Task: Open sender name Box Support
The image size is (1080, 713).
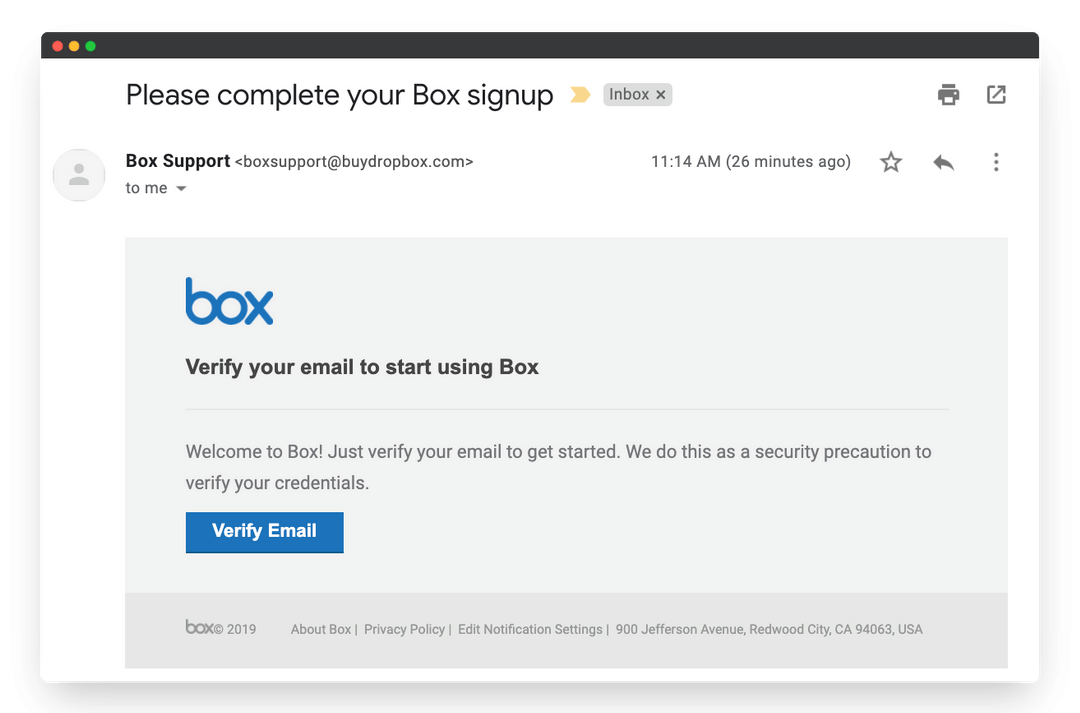Action: pyautogui.click(x=177, y=161)
